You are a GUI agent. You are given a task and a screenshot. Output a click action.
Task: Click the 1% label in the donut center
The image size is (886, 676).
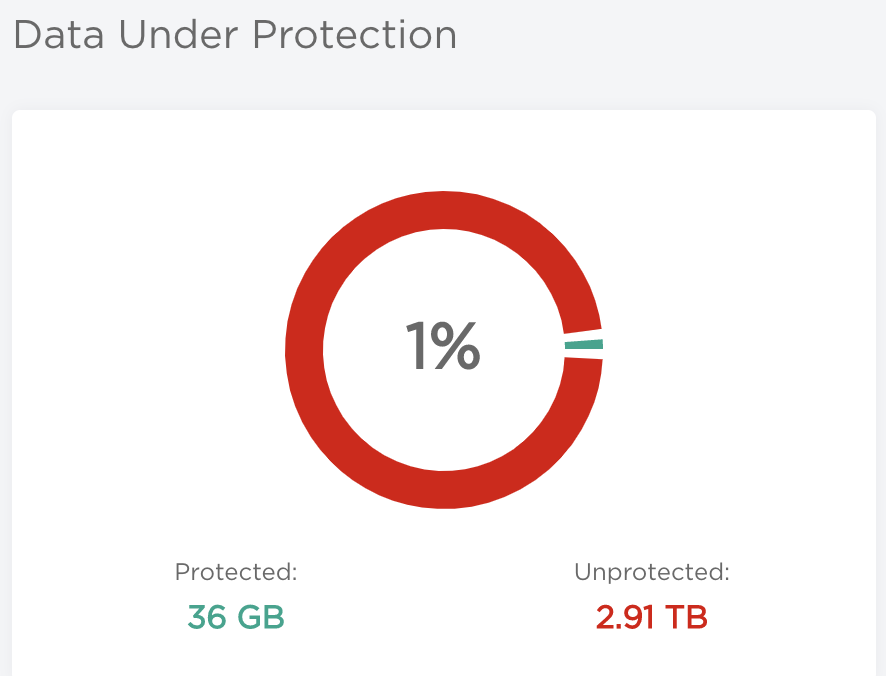pos(443,347)
